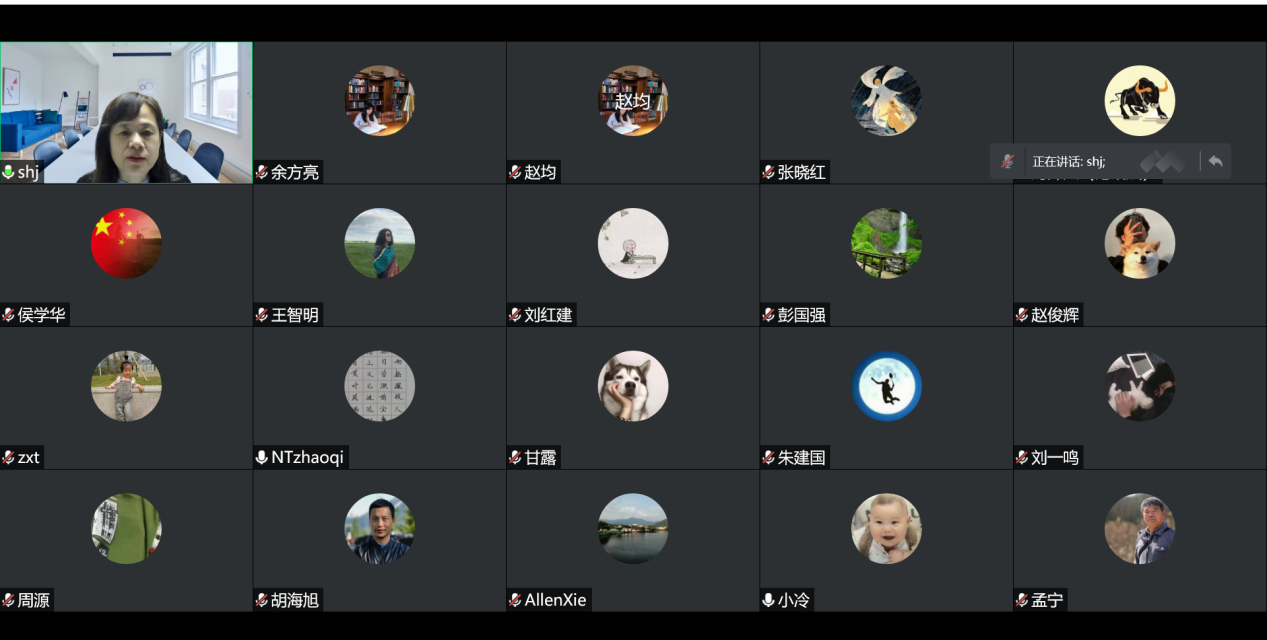Click the moon silhouette avatar of 朱建国
Image resolution: width=1267 pixels, height=640 pixels.
pos(886,386)
